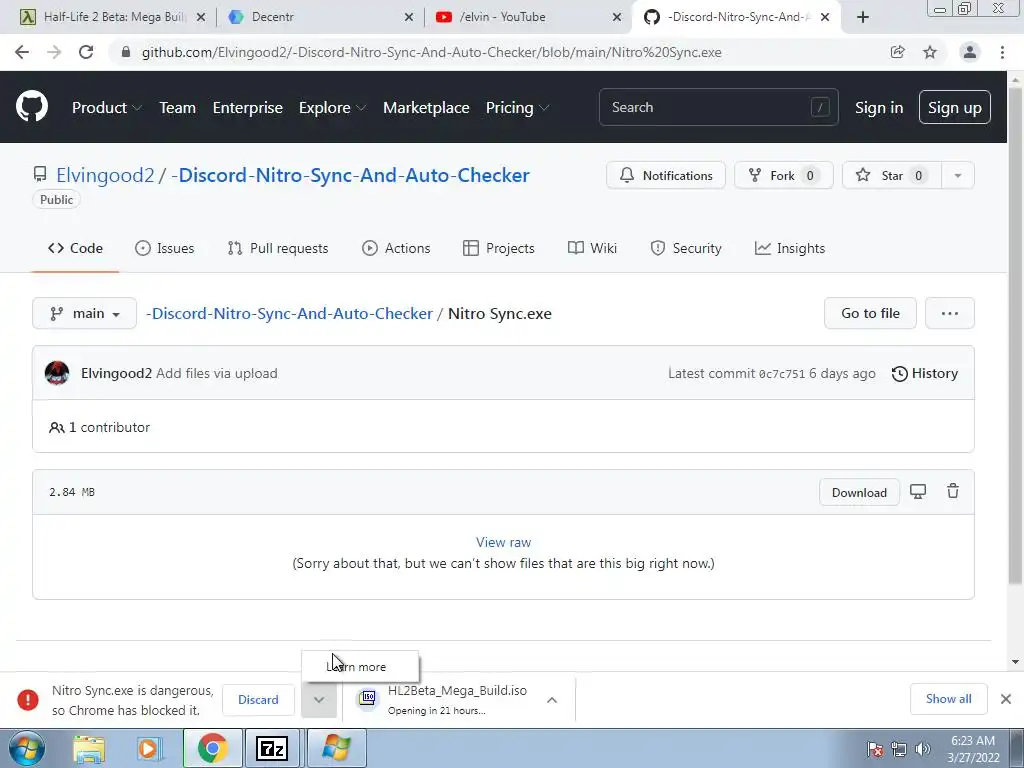The height and width of the screenshot is (768, 1024).
Task: Open Chrome's three-dot menu
Action: click(1002, 52)
